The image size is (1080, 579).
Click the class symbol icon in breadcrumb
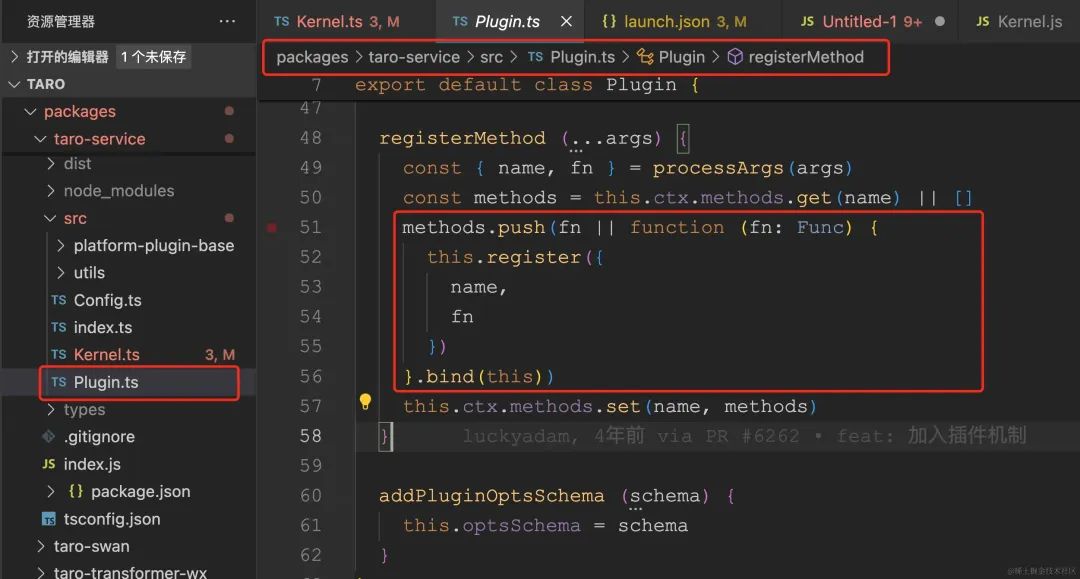[x=645, y=56]
